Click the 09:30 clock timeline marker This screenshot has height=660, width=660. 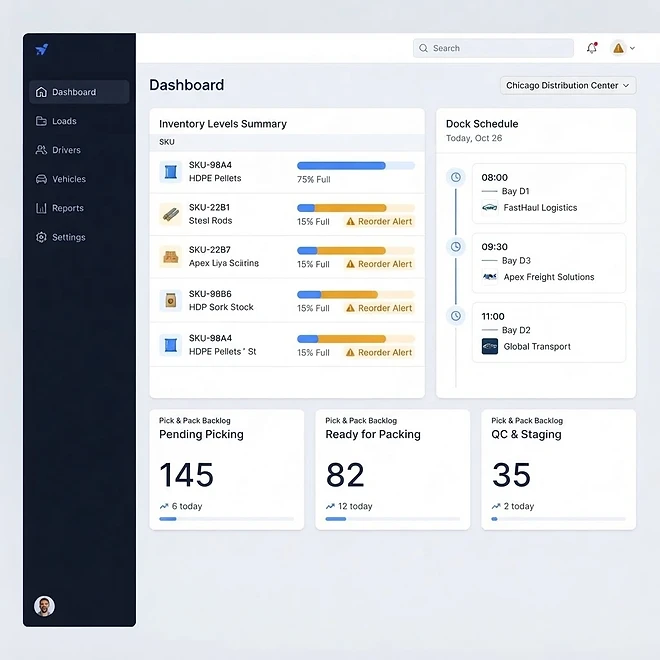(456, 247)
